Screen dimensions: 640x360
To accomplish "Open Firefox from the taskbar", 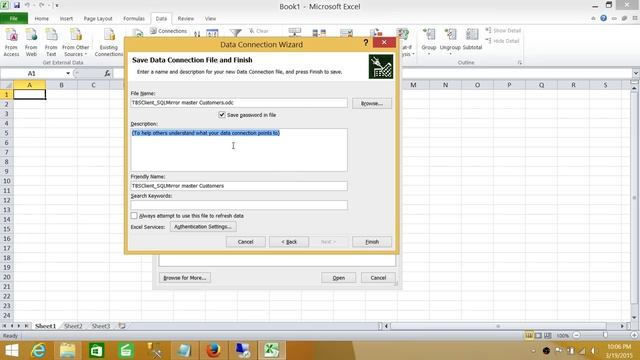I will 213,350.
